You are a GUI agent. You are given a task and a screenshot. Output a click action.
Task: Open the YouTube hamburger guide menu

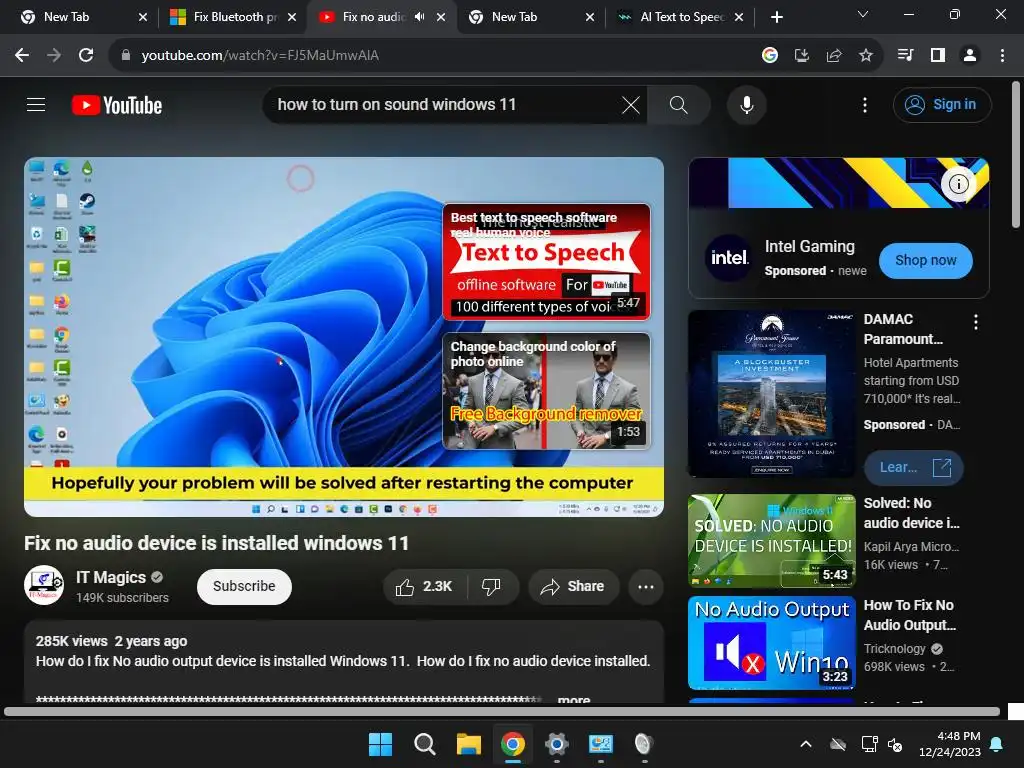pyautogui.click(x=36, y=104)
